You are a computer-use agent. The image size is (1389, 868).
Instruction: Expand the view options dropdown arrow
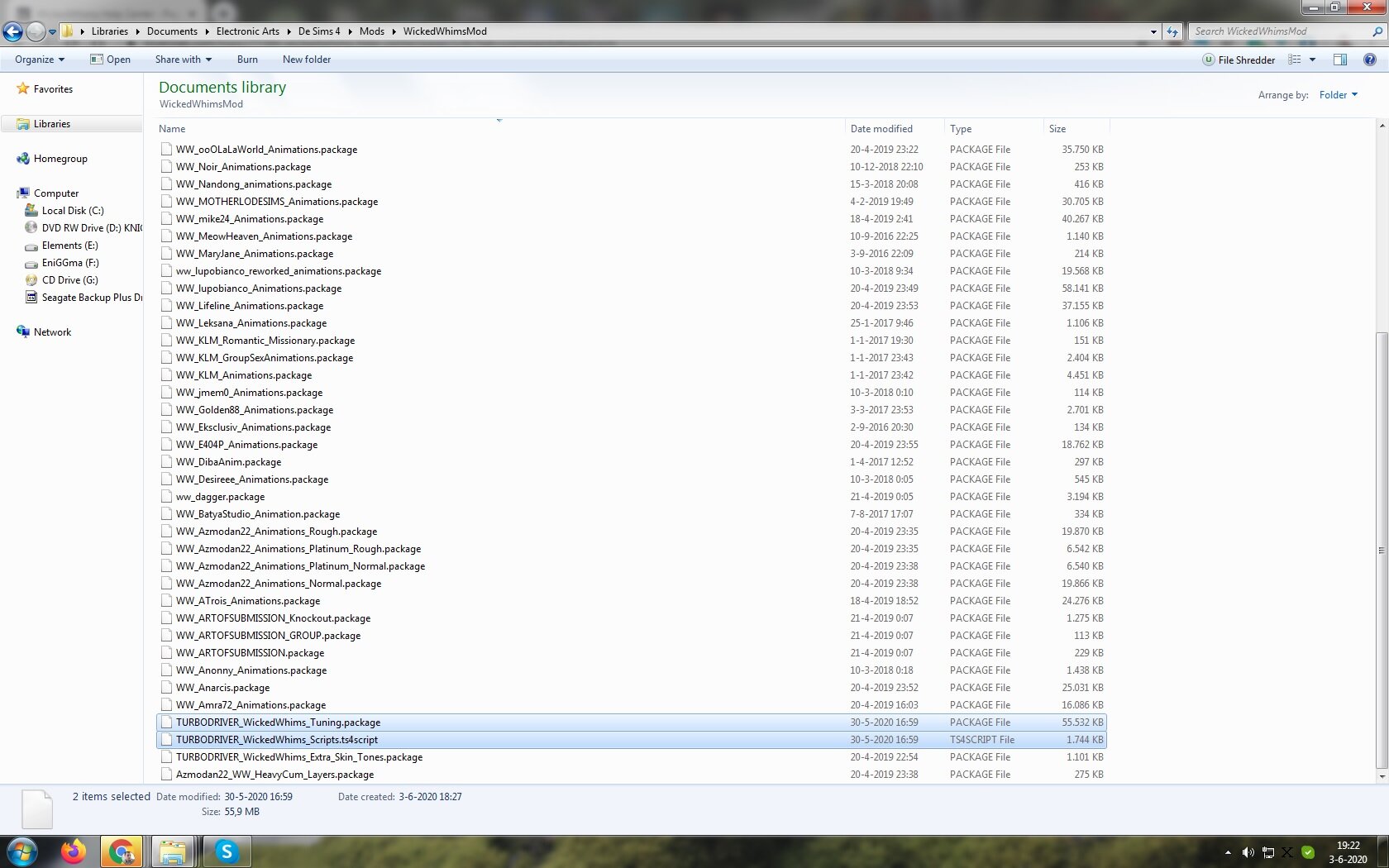(x=1312, y=60)
